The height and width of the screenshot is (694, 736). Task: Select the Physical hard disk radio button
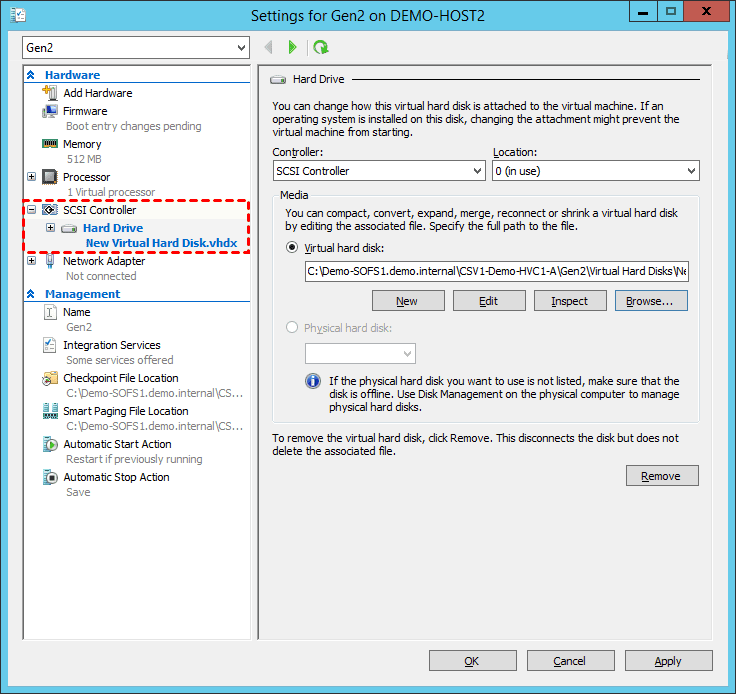pos(292,327)
